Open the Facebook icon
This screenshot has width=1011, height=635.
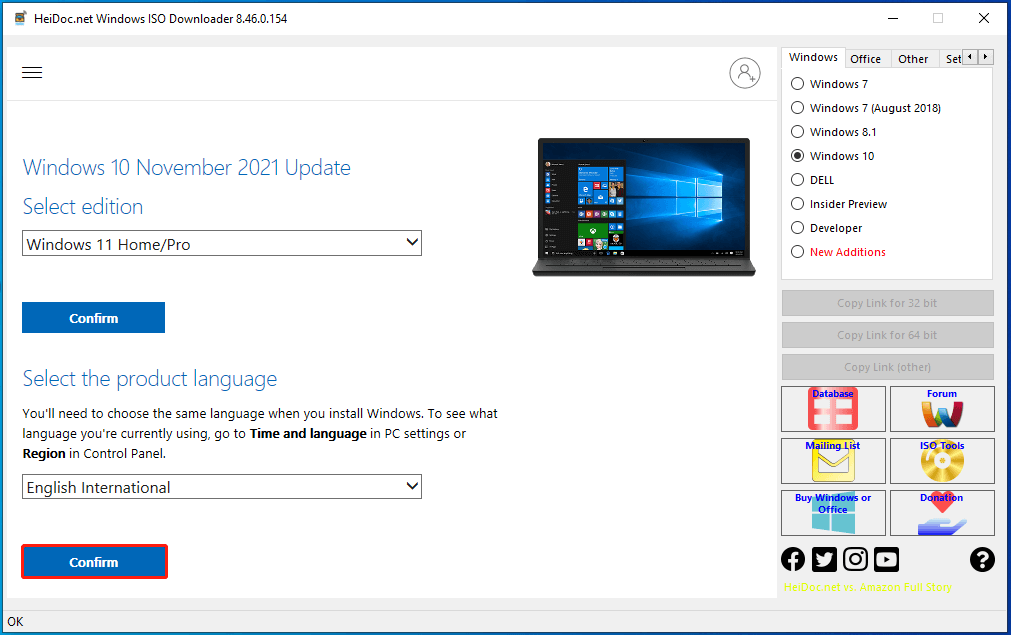point(792,559)
